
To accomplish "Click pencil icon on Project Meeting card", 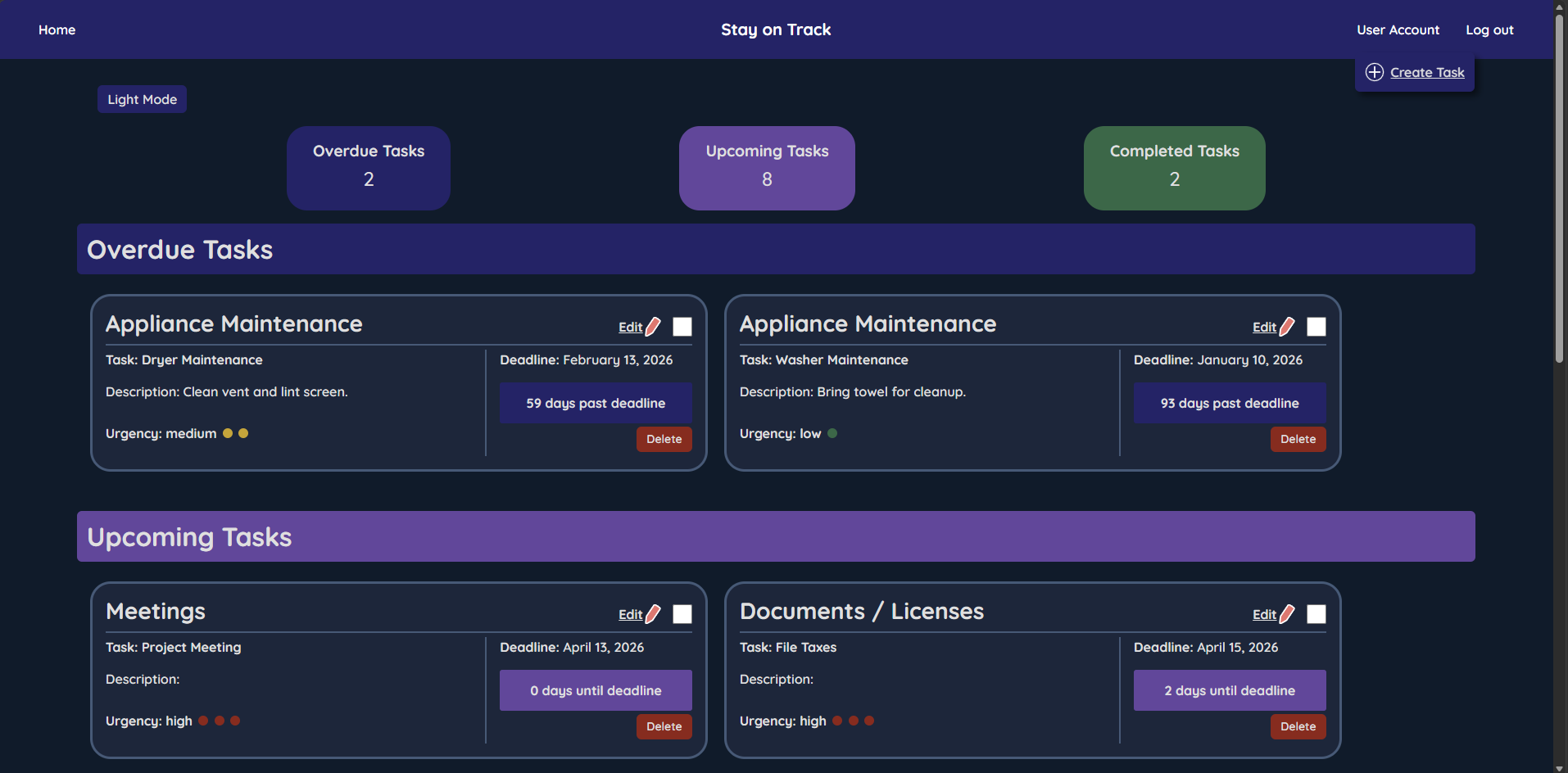I will click(653, 614).
